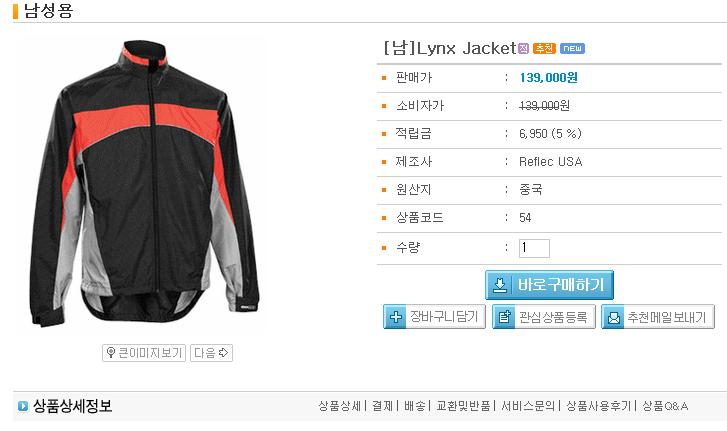Click the arrow icon on 다음 button
Image resolution: width=727 pixels, height=431 pixels.
point(223,353)
